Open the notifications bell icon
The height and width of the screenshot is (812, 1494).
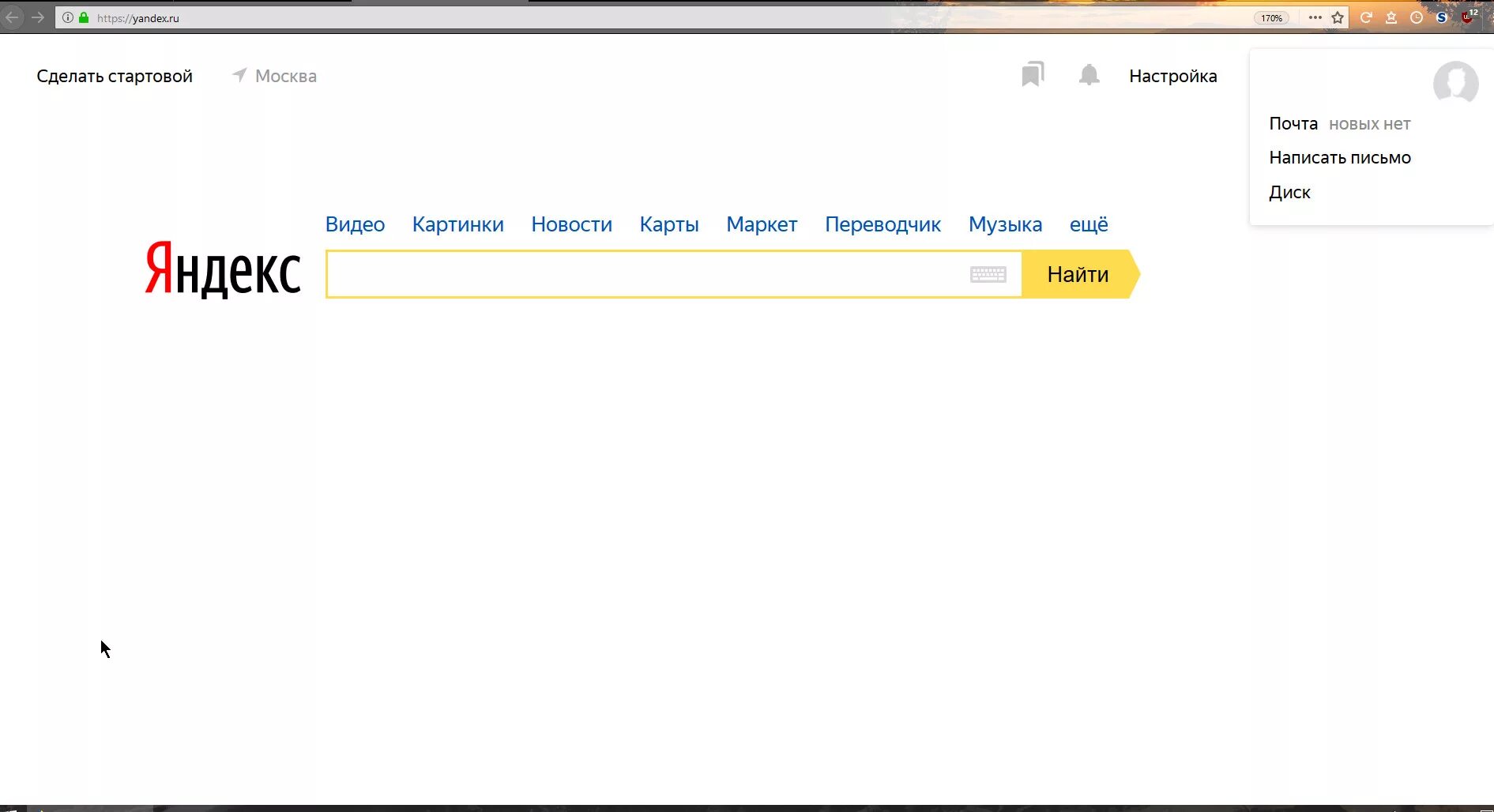(x=1089, y=75)
